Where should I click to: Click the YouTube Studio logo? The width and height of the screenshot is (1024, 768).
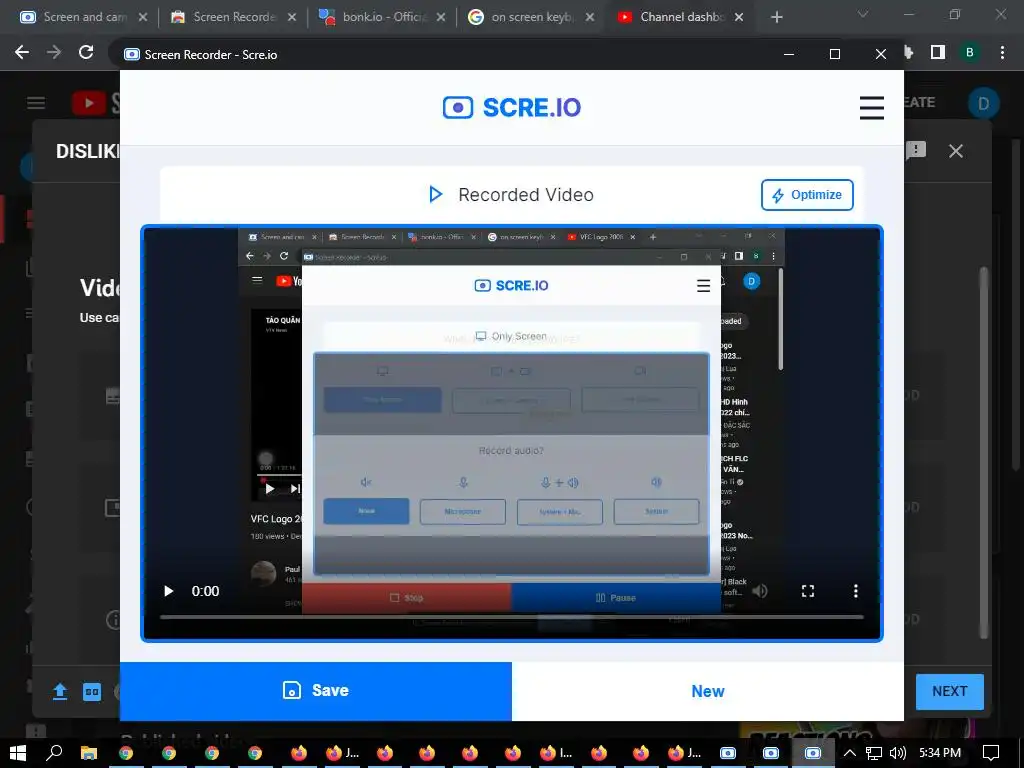96,103
